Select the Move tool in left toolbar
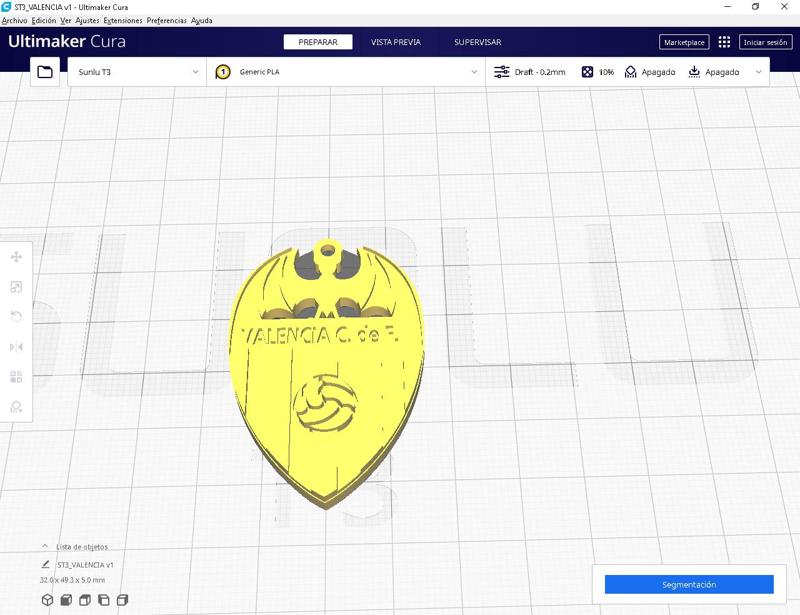The width and height of the screenshot is (800, 615). [x=16, y=257]
